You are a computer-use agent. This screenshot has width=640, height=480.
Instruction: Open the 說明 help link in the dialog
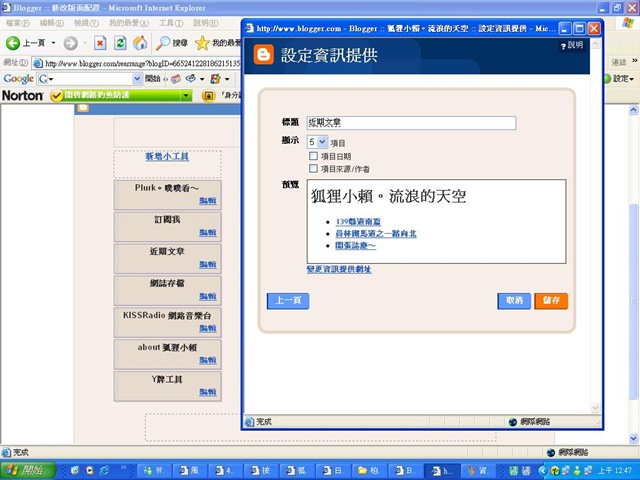[x=572, y=45]
